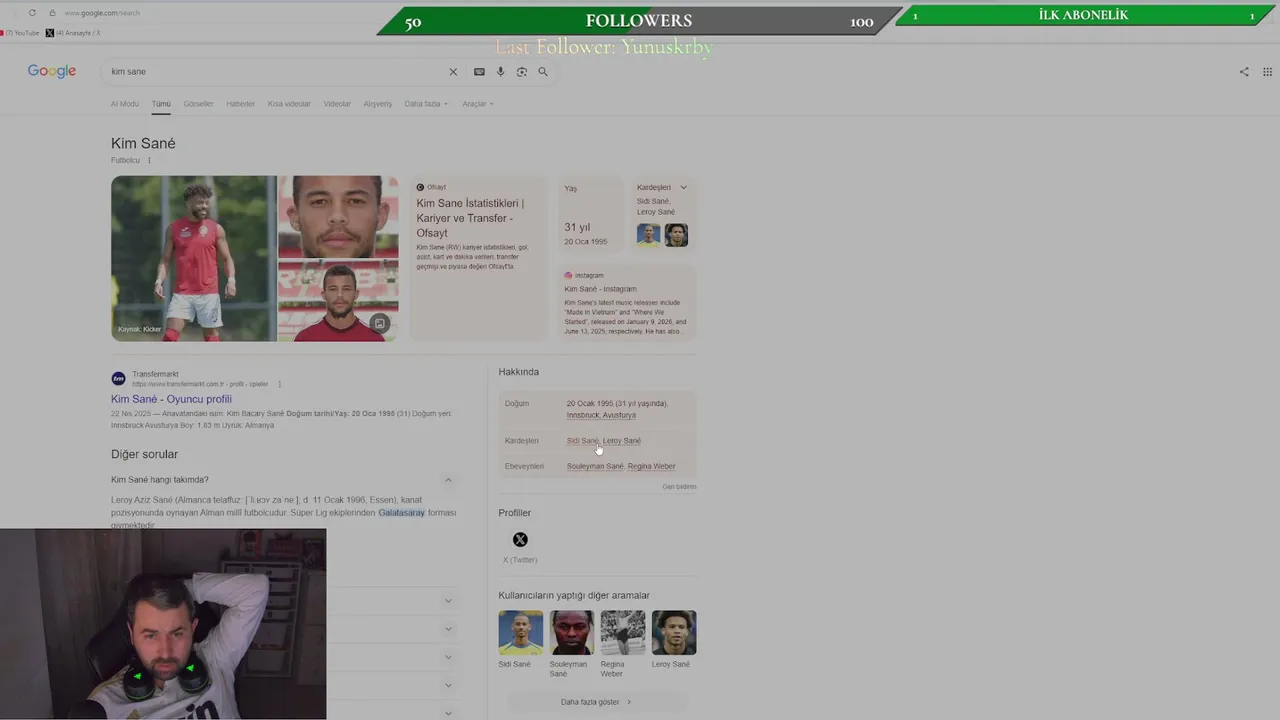The height and width of the screenshot is (720, 1280).
Task: Open options menu for Transfermarkt result
Action: tap(279, 384)
